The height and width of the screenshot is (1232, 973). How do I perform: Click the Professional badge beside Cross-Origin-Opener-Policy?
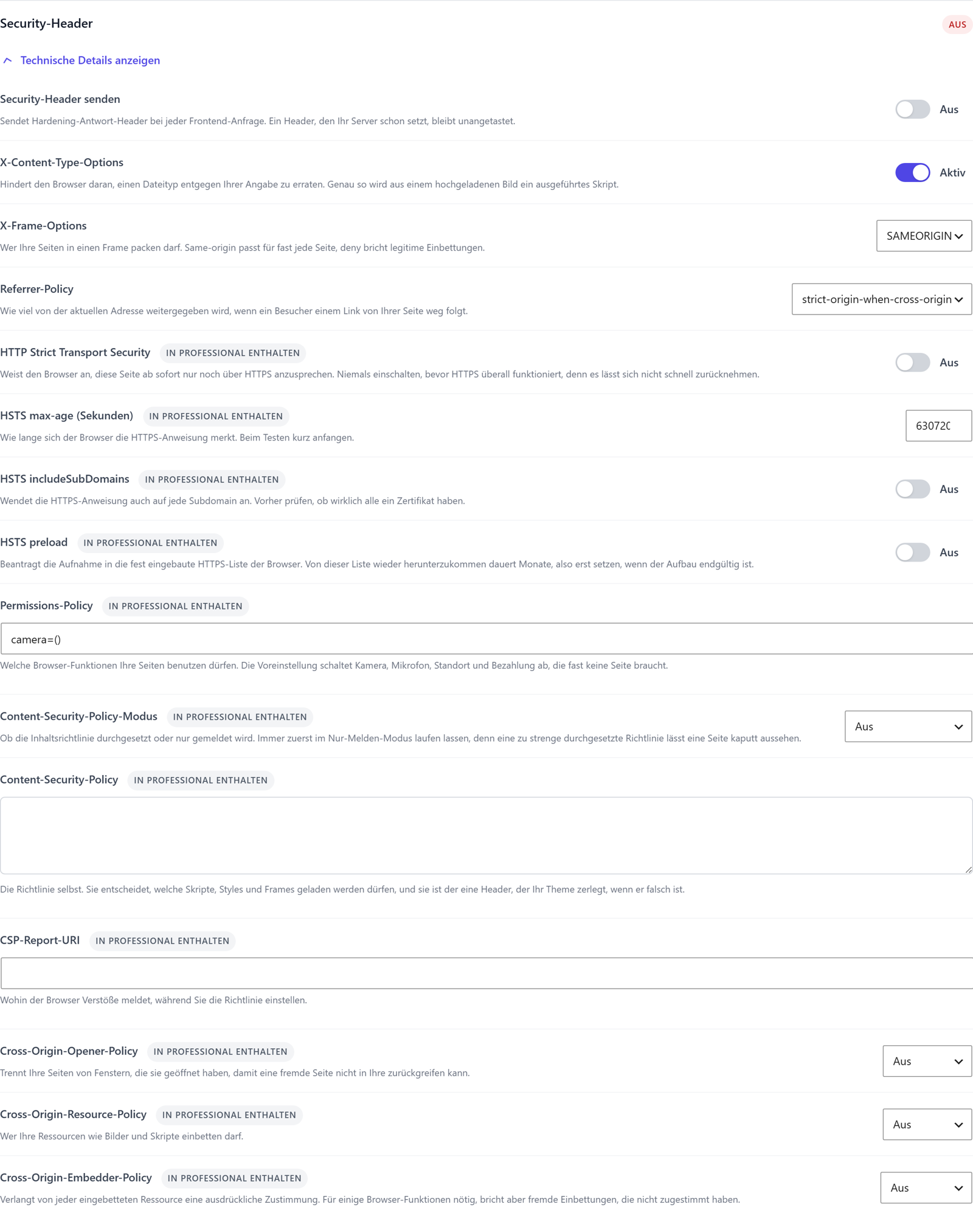[220, 1051]
